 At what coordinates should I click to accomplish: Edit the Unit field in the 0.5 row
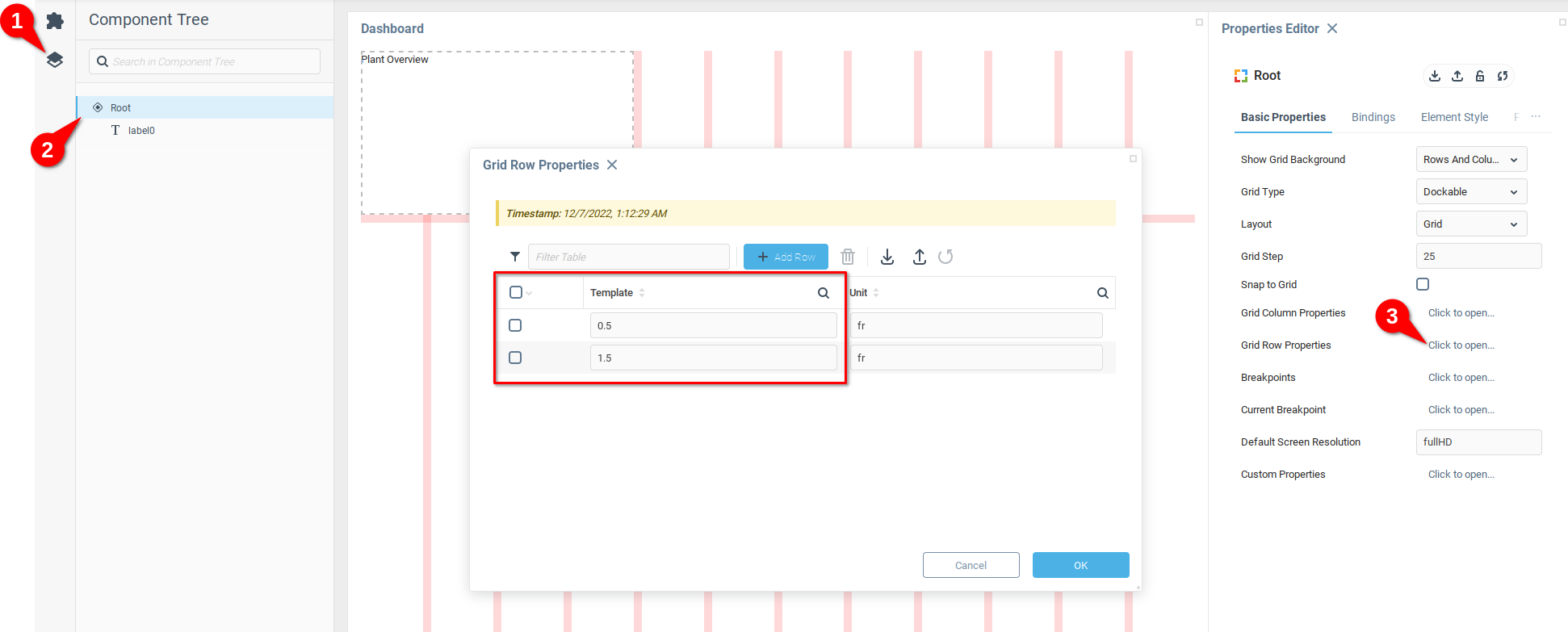point(976,325)
